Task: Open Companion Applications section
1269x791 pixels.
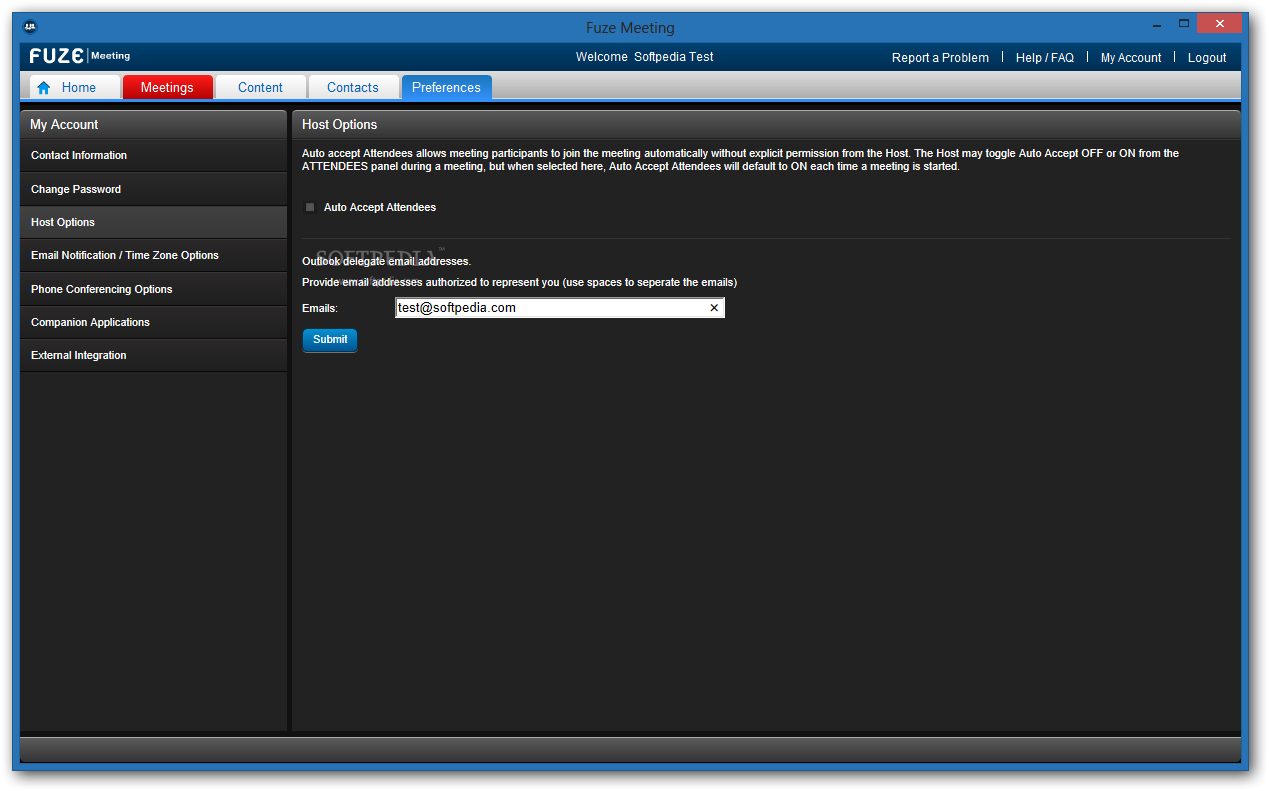Action: click(154, 322)
